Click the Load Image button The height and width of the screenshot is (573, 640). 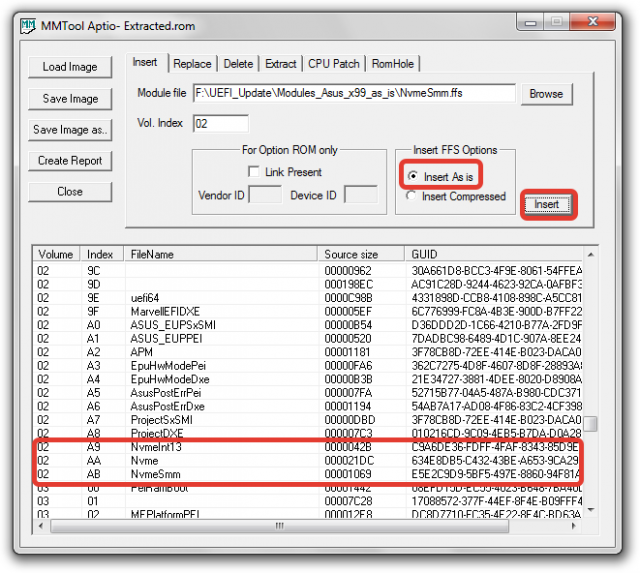pyautogui.click(x=70, y=67)
